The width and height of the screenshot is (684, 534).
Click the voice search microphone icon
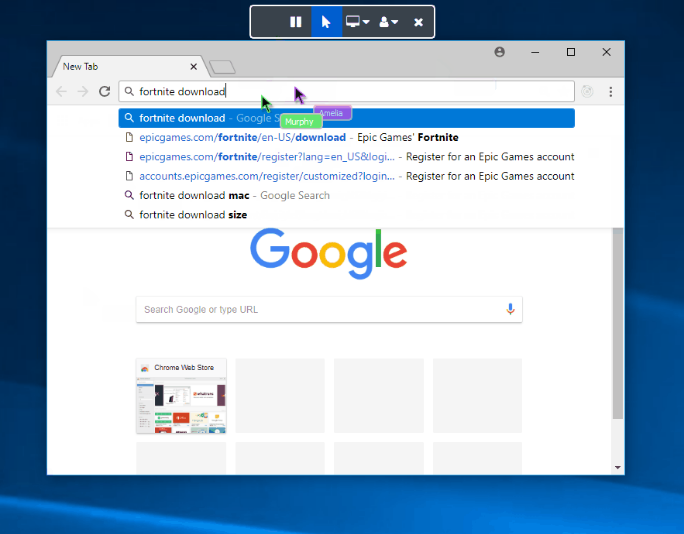pyautogui.click(x=510, y=309)
